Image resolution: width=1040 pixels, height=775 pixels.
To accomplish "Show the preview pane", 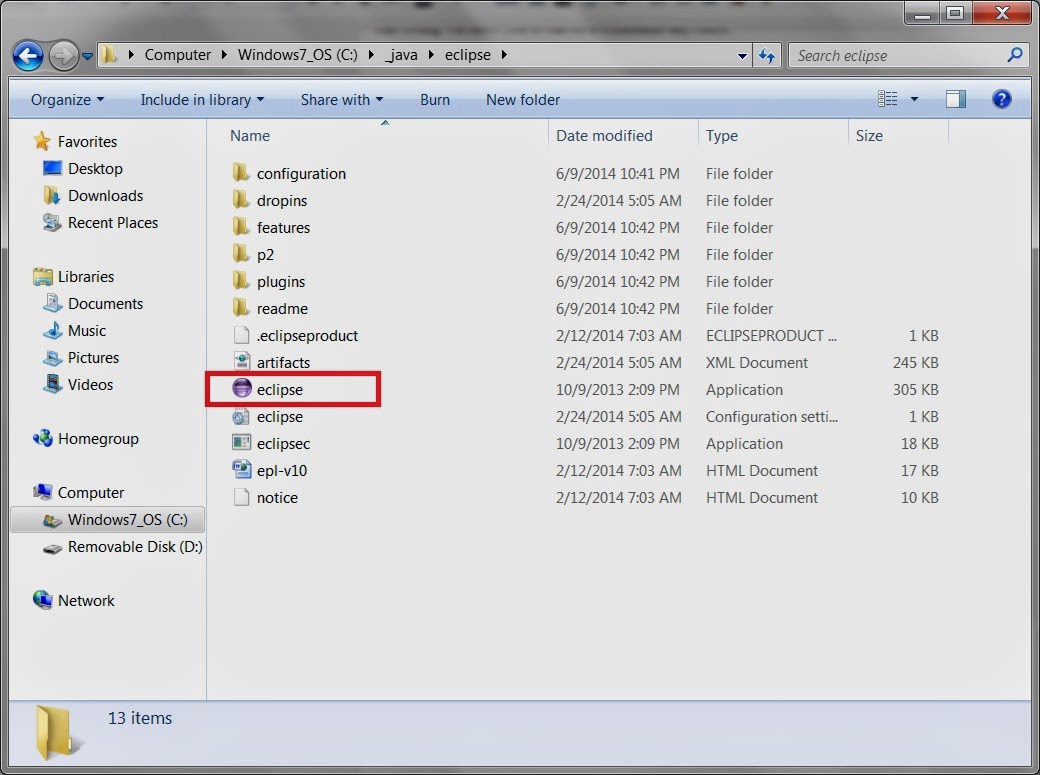I will (x=955, y=99).
